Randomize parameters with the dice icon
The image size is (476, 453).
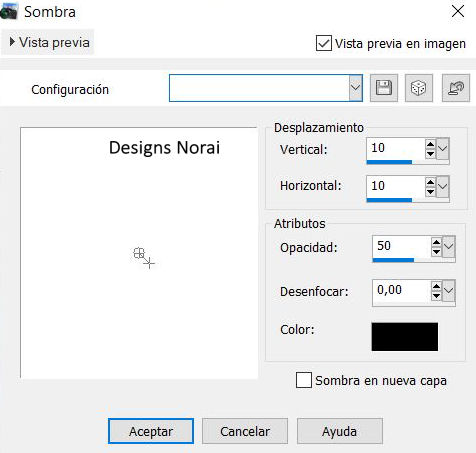click(419, 88)
